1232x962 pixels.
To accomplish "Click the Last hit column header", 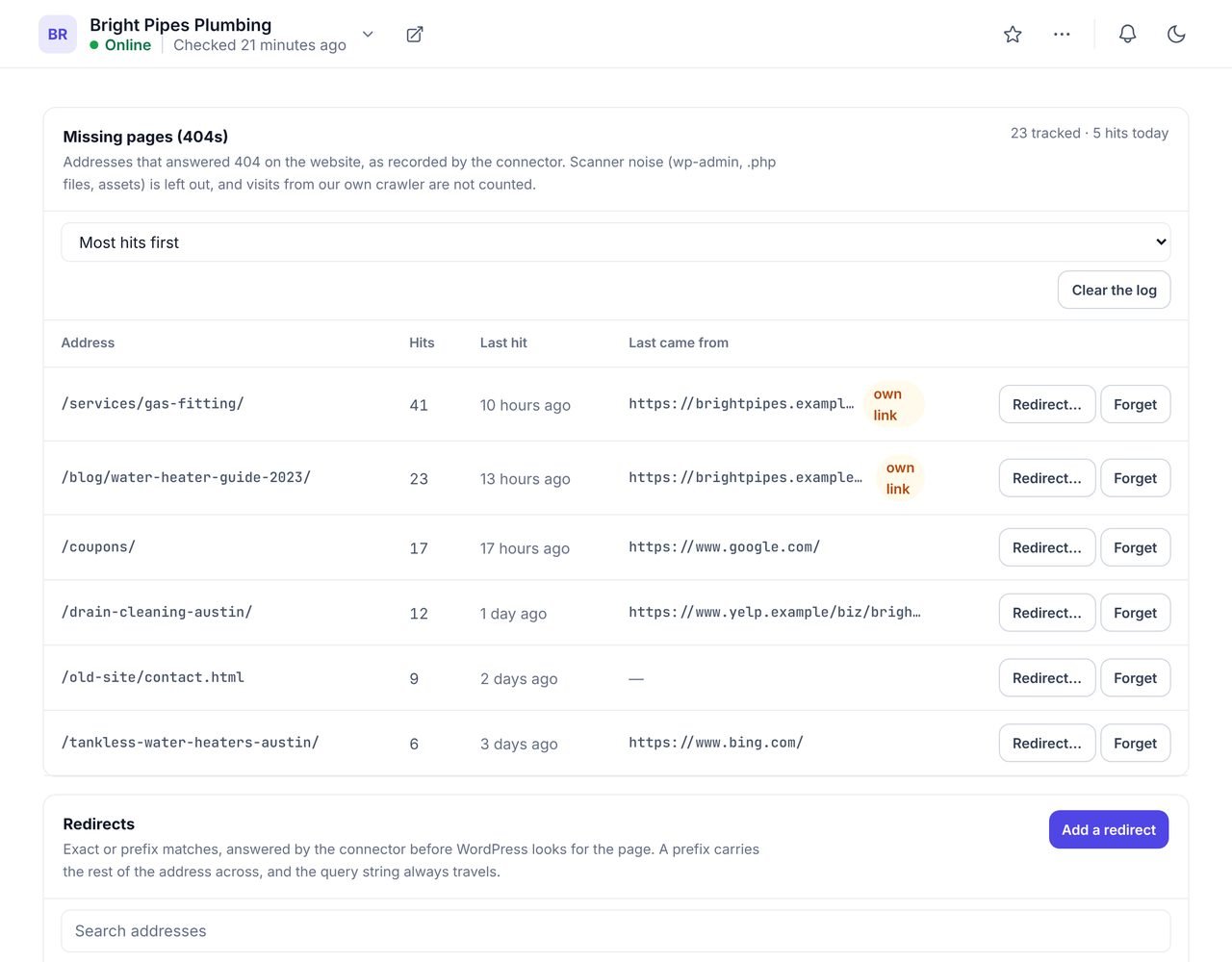I will click(x=503, y=342).
